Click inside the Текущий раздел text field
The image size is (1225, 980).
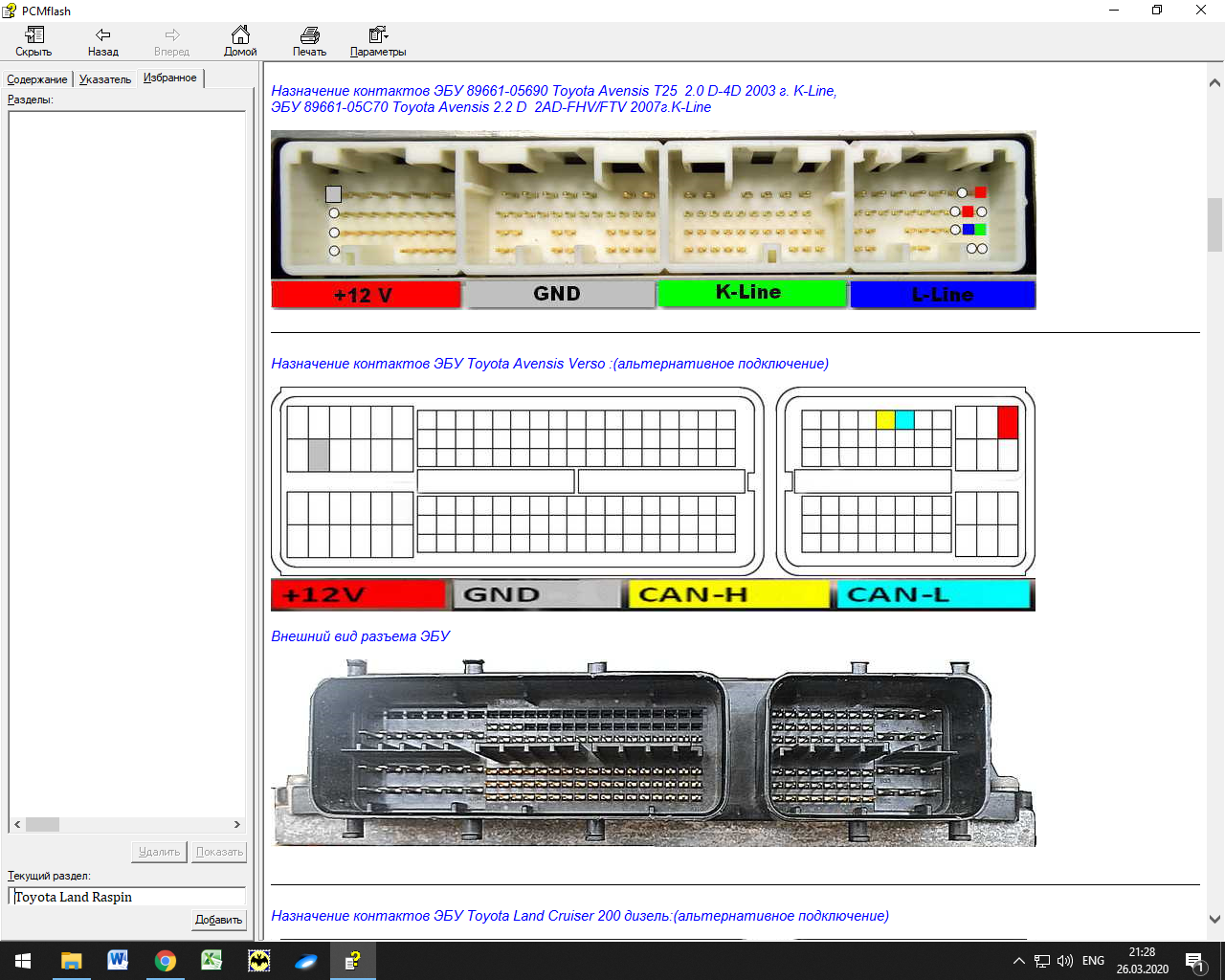(126, 897)
